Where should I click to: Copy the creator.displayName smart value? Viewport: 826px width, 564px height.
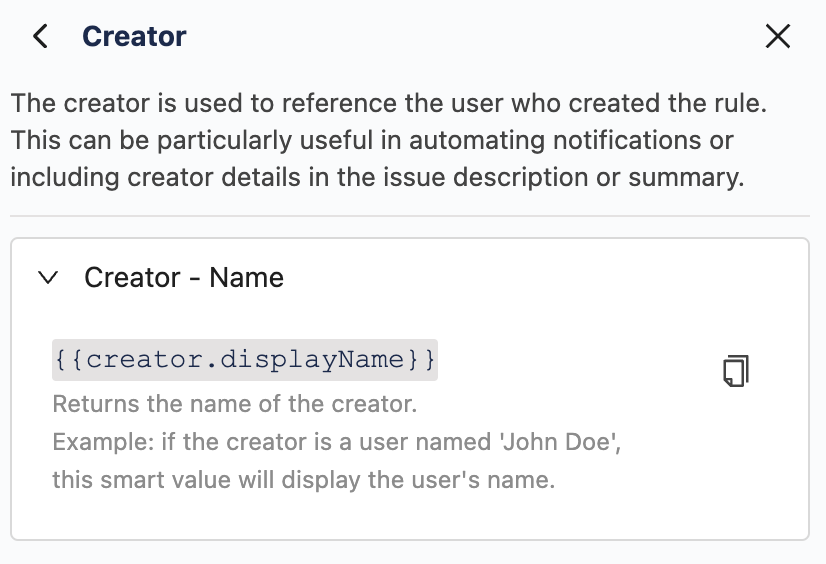[x=736, y=370]
